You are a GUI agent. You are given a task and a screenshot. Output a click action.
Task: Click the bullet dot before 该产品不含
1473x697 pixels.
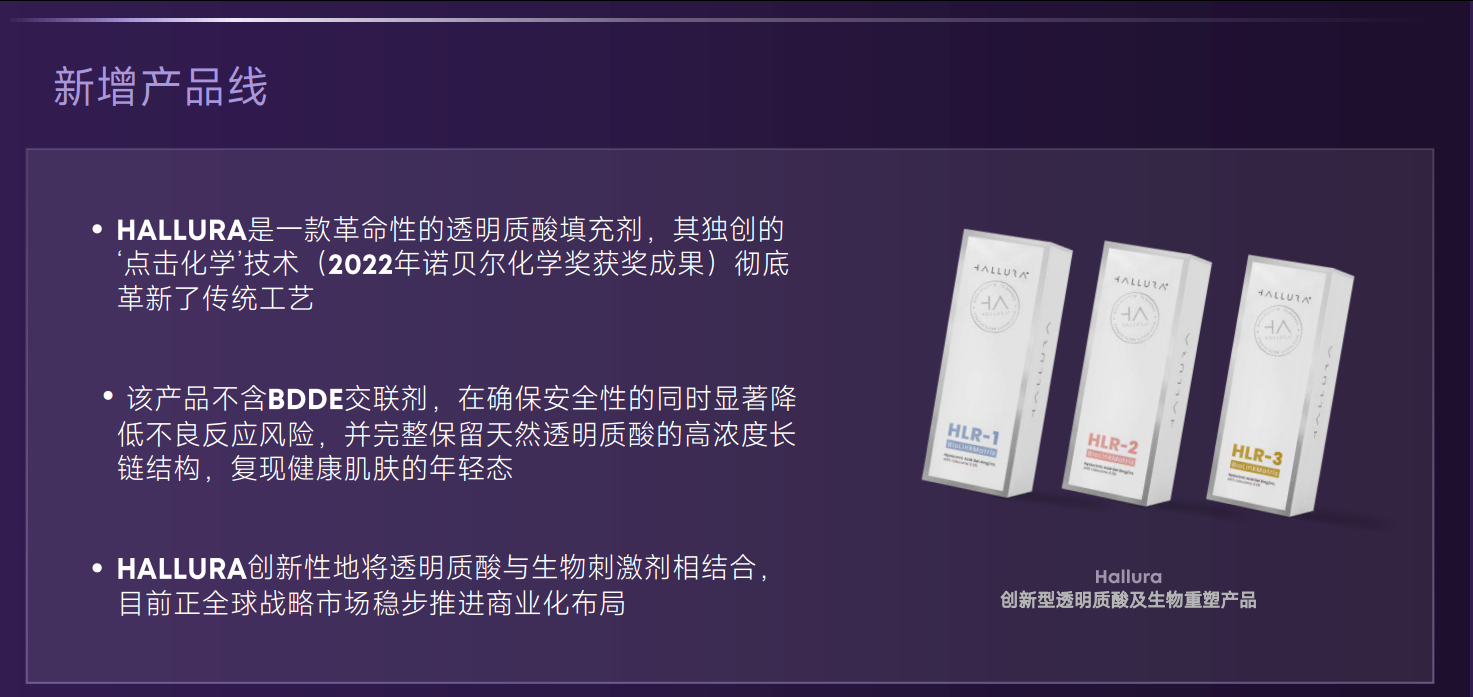coord(108,397)
